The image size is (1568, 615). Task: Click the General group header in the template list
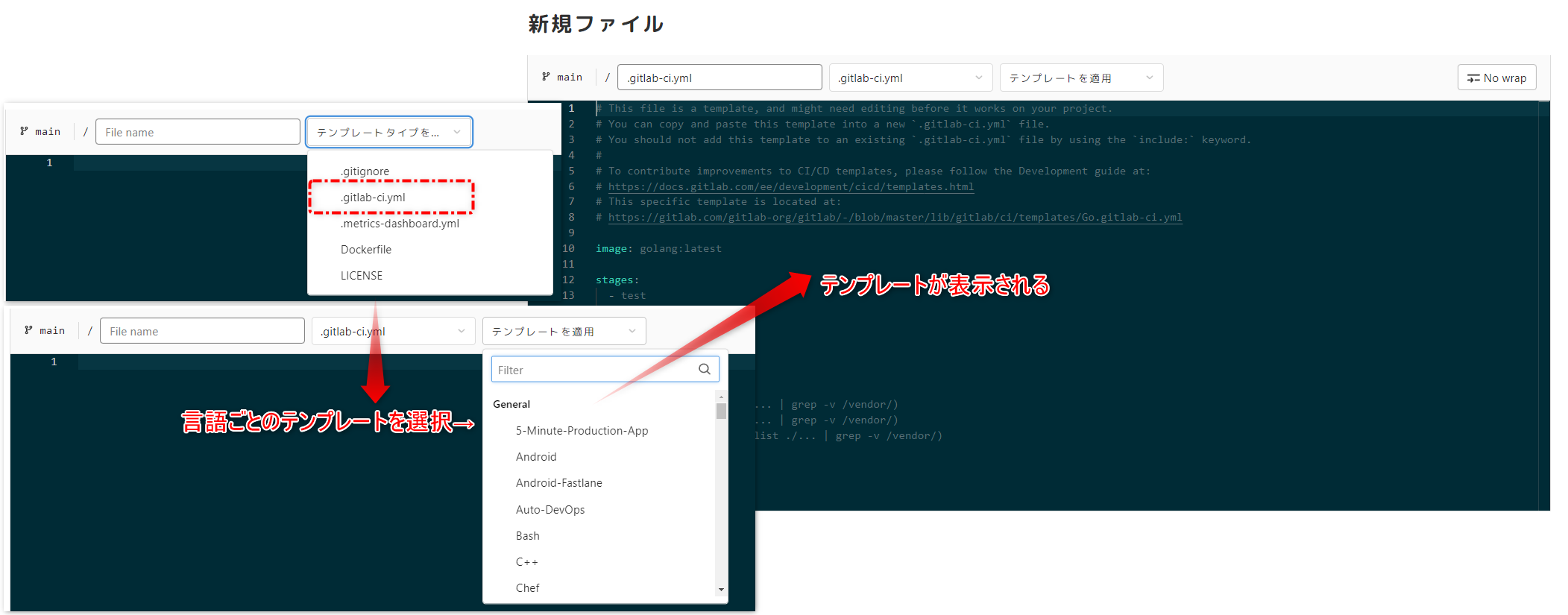point(511,404)
